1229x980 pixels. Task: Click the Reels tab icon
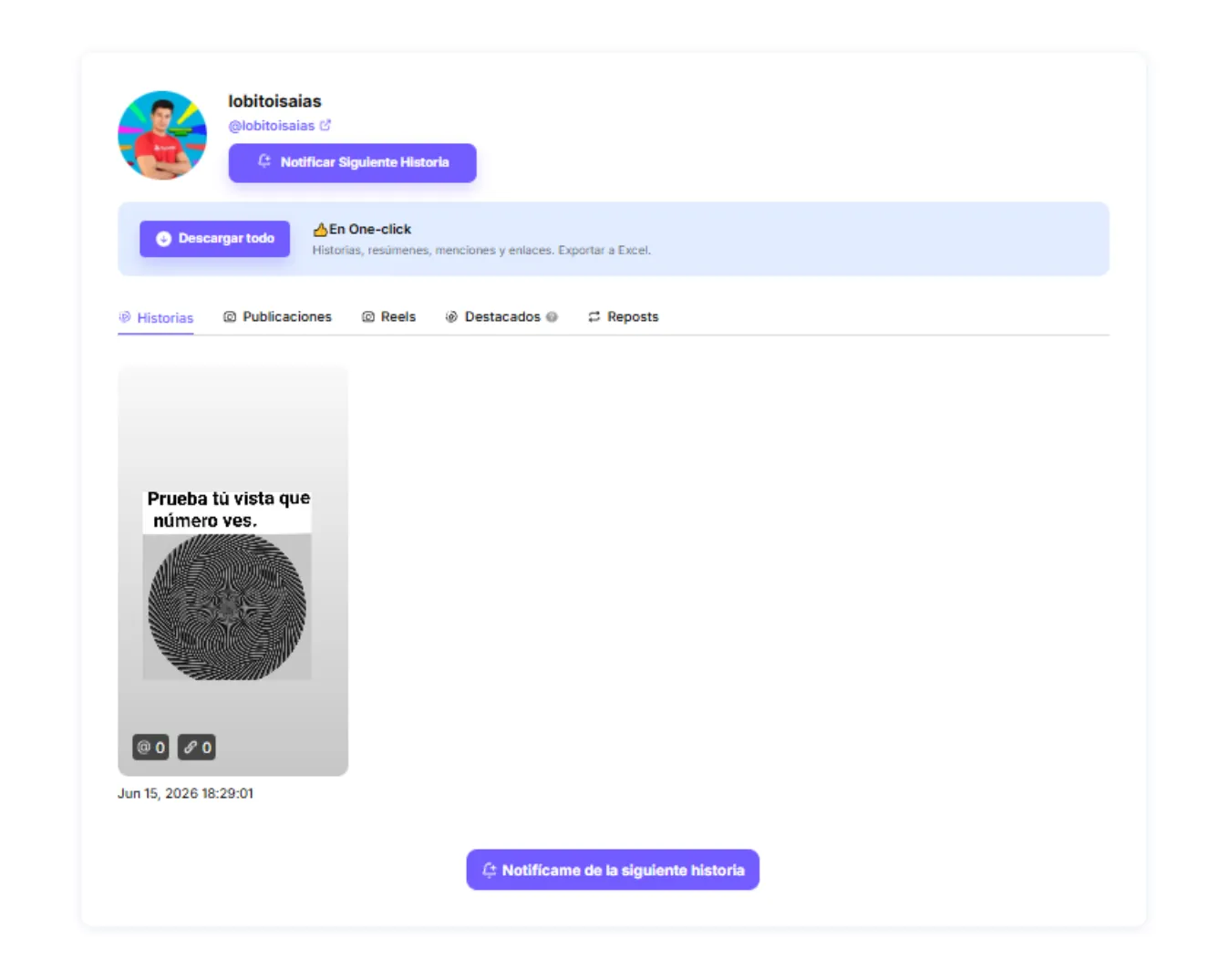click(368, 316)
